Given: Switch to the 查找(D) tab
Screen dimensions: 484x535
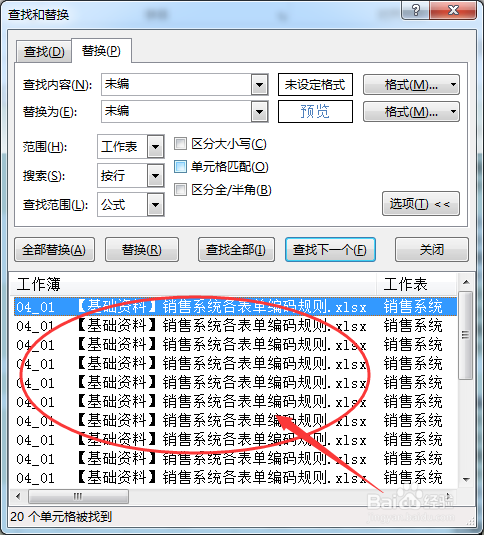Looking at the screenshot, I should click(x=44, y=52).
